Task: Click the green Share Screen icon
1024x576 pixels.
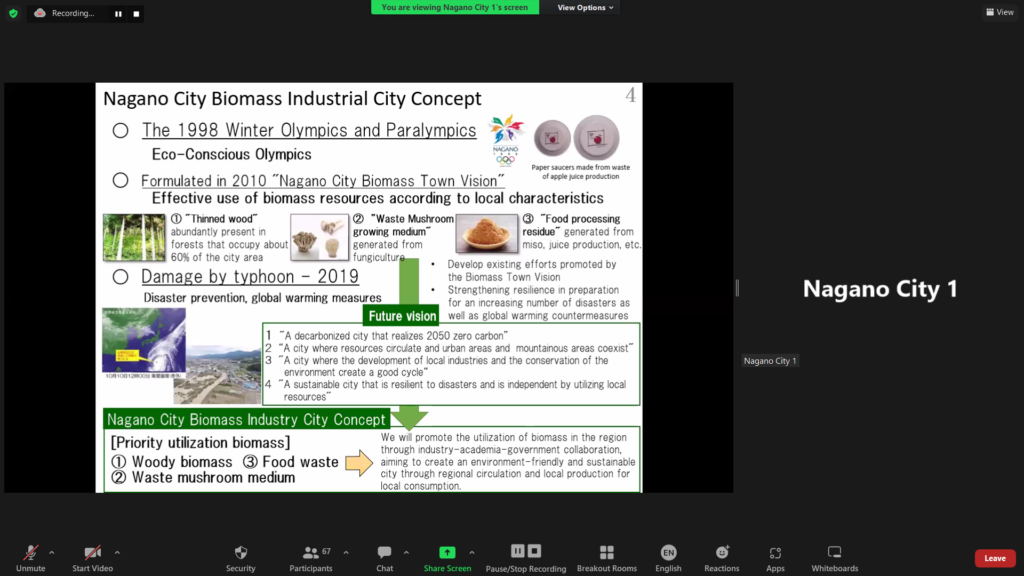Action: tap(447, 553)
